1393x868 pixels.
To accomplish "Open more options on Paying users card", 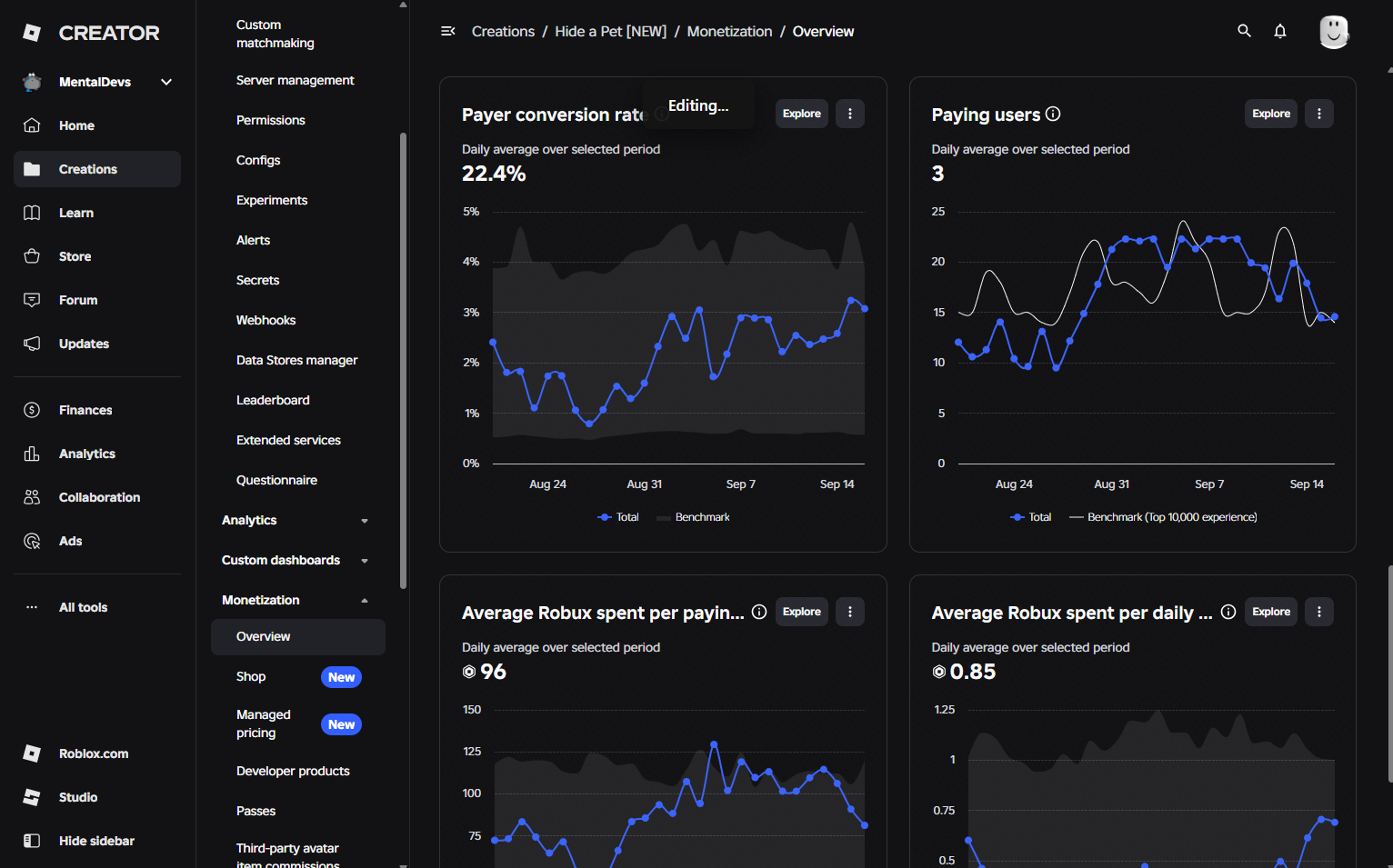I will pyautogui.click(x=1319, y=114).
